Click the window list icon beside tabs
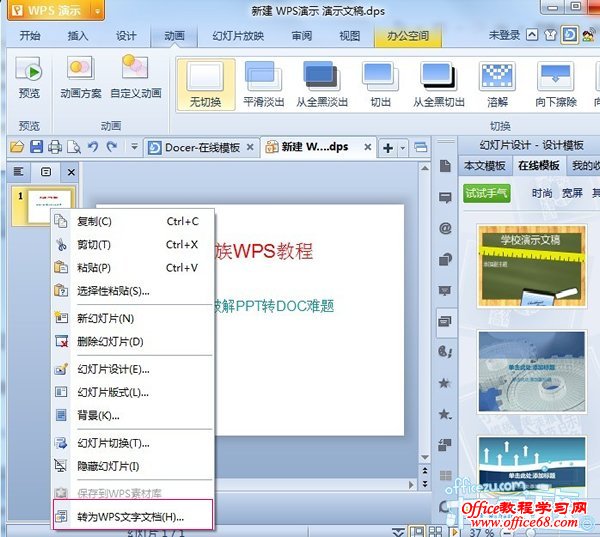Screen dimensions: 600x537 point(421,147)
